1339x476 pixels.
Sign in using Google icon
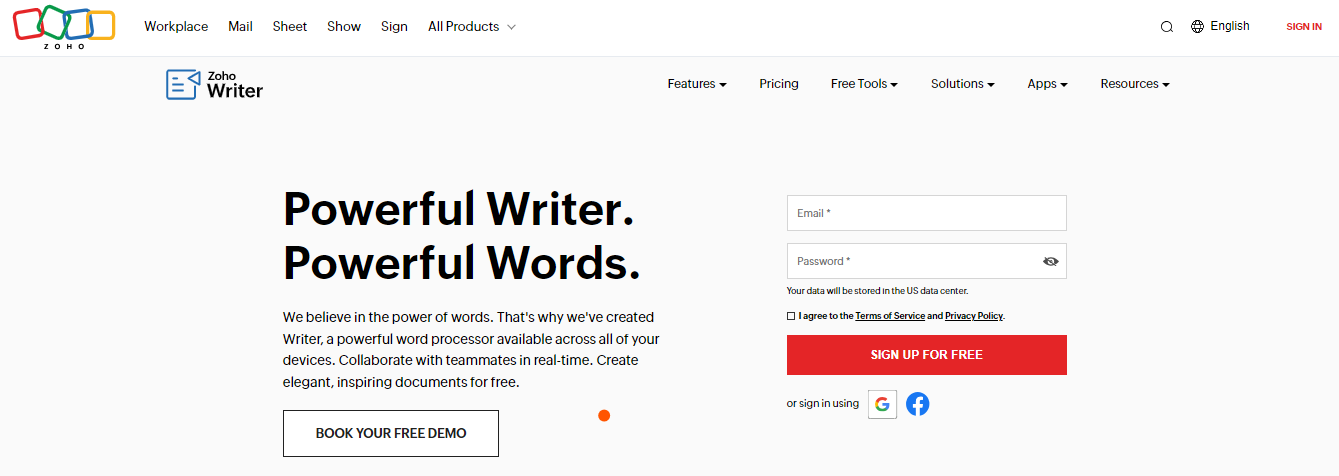tap(882, 404)
